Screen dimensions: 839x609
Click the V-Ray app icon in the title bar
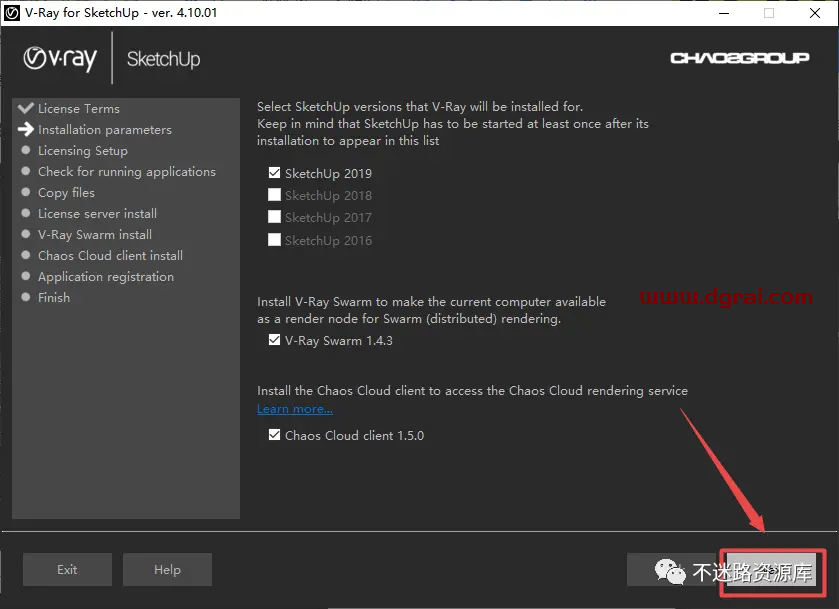pos(12,13)
